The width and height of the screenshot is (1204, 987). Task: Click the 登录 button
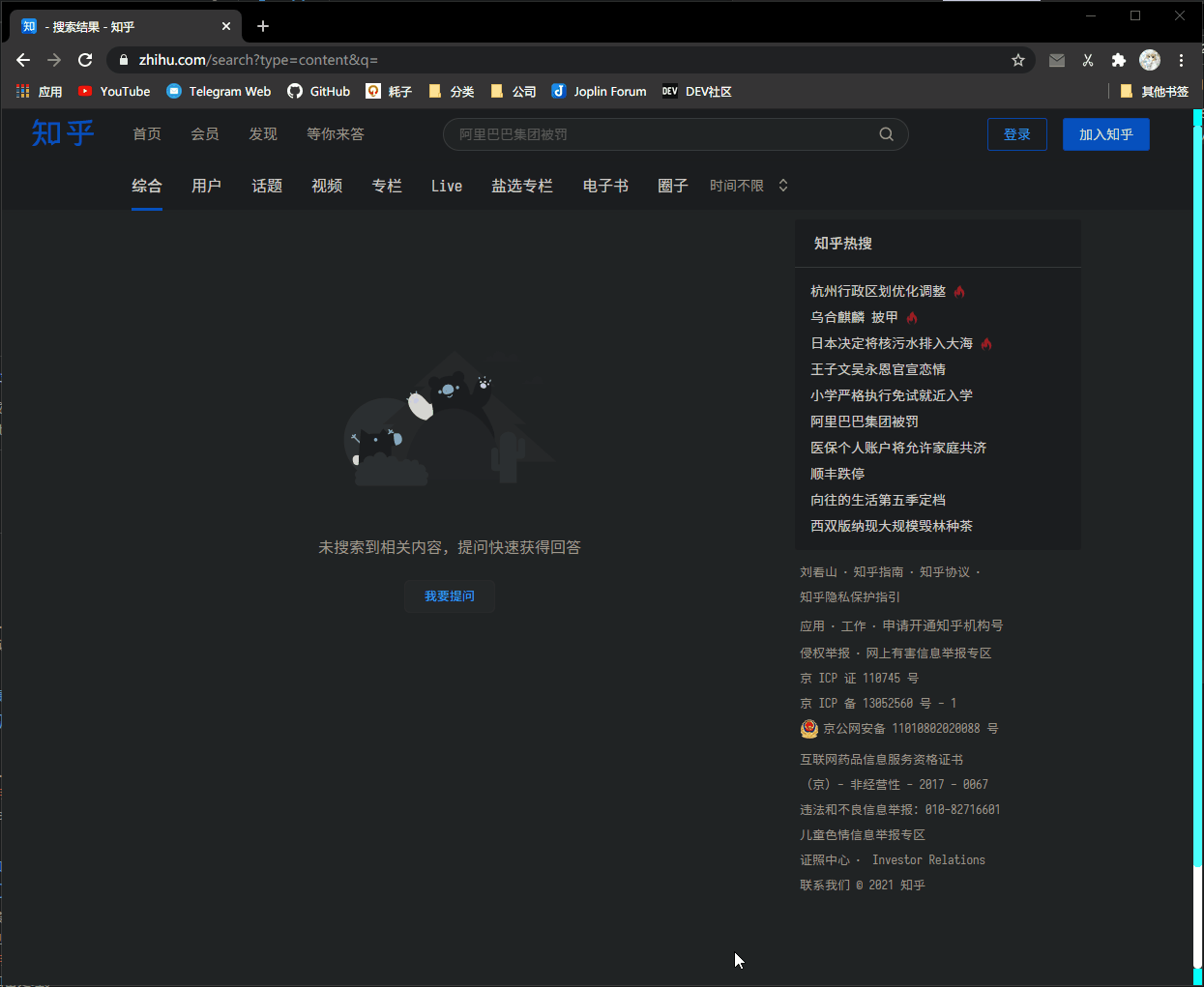1017,133
